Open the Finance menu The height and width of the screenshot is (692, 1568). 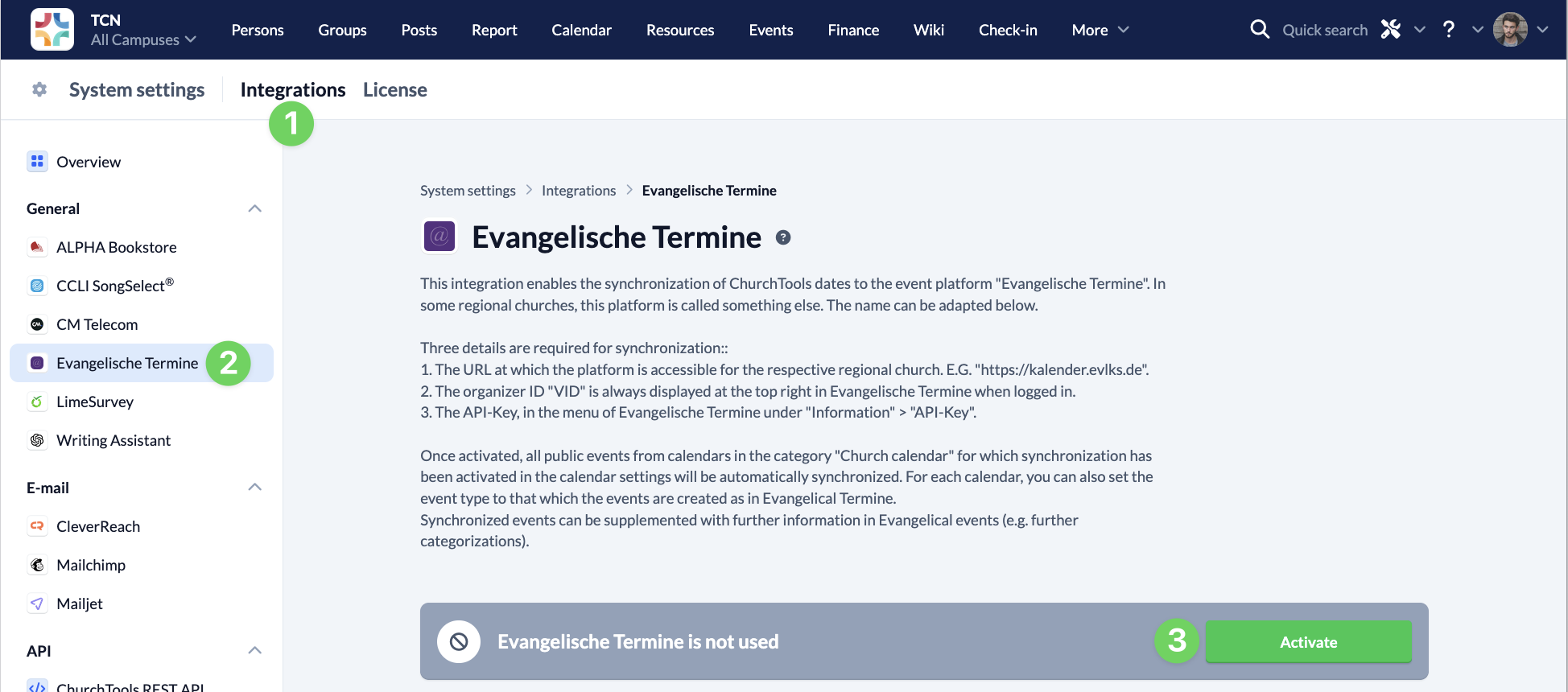point(853,30)
